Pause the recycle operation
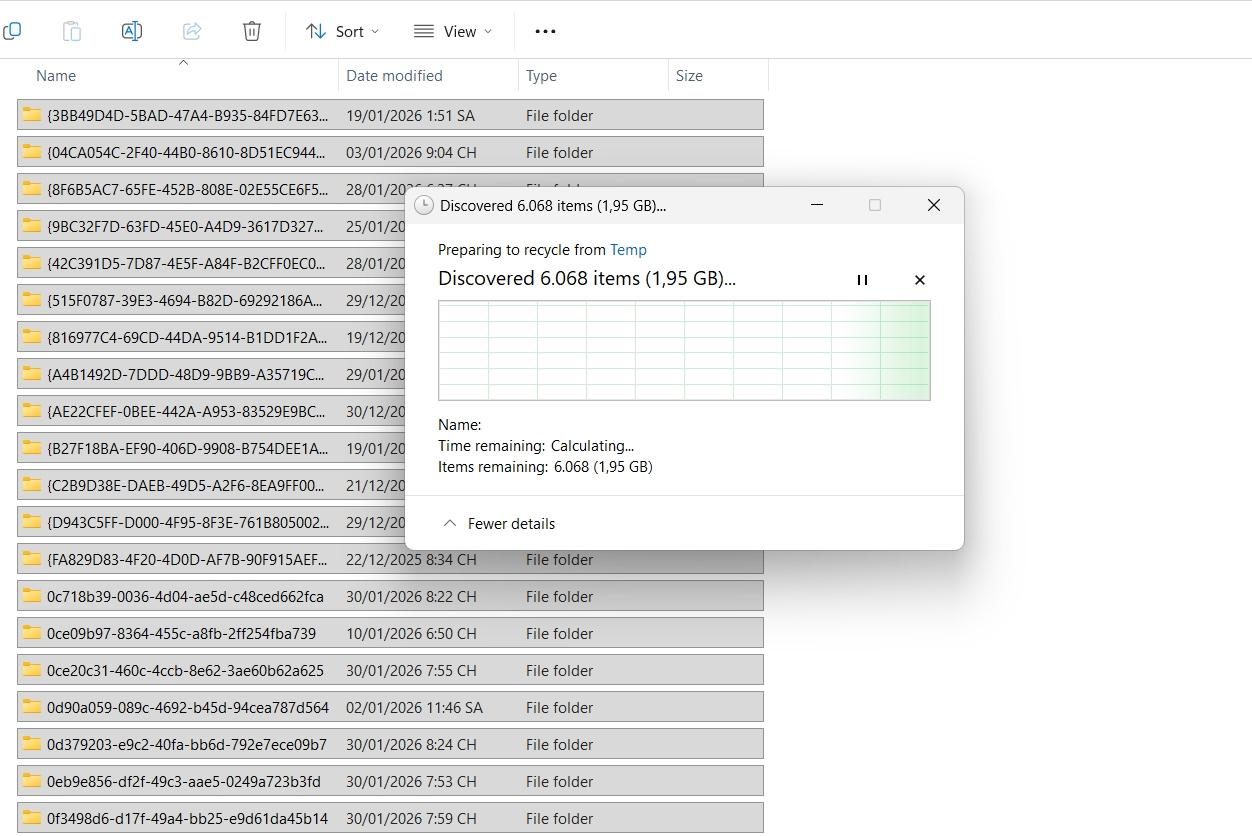 pyautogui.click(x=862, y=280)
